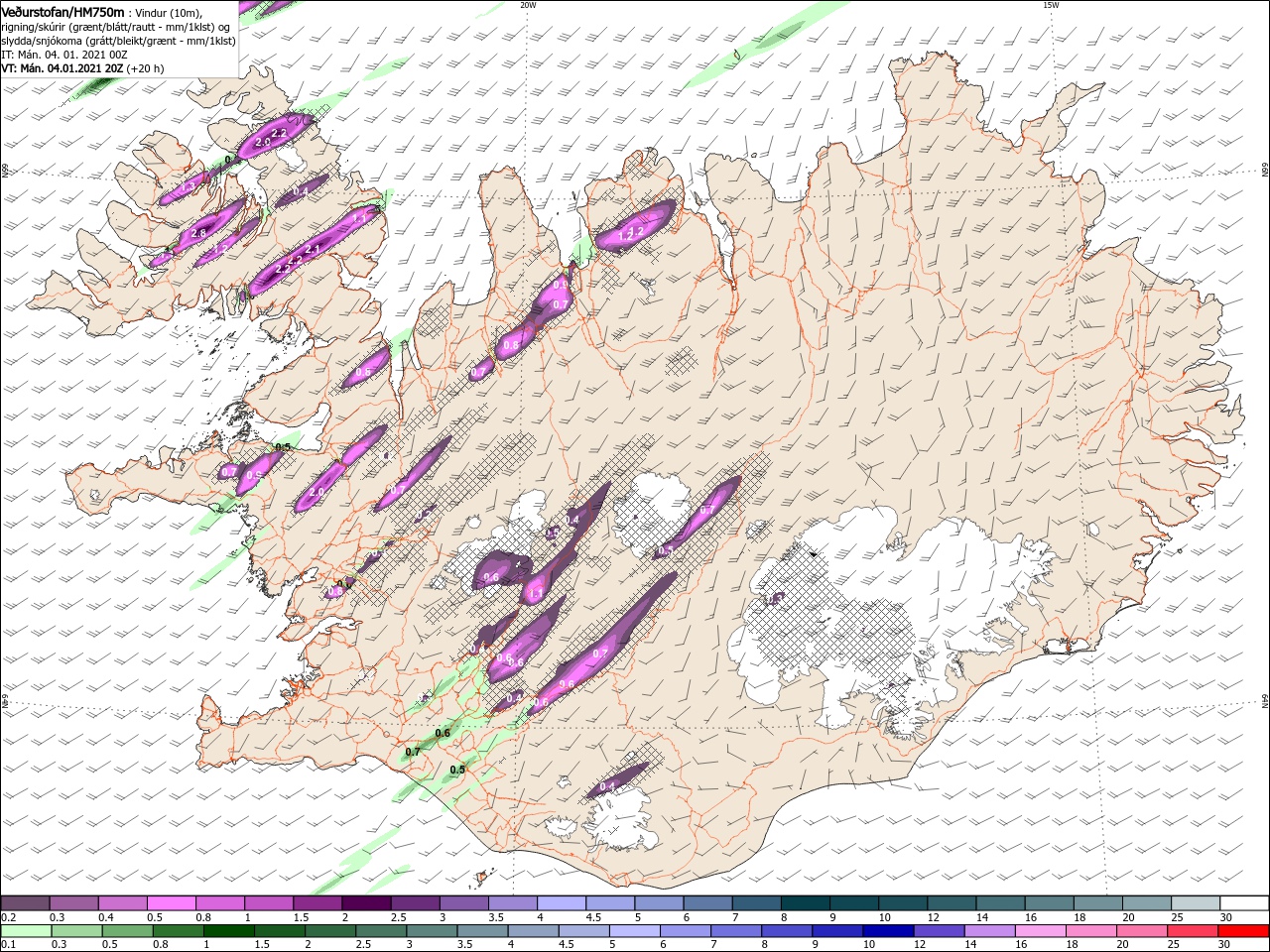Viewport: 1270px width, 952px height.
Task: Select the darkest green 1–1.5 swatch, lower row
Action: pyautogui.click(x=229, y=931)
